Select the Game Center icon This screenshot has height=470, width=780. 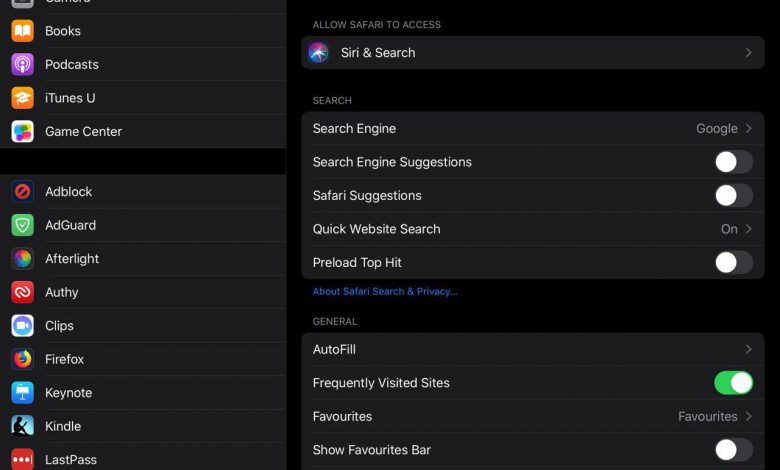(22, 131)
